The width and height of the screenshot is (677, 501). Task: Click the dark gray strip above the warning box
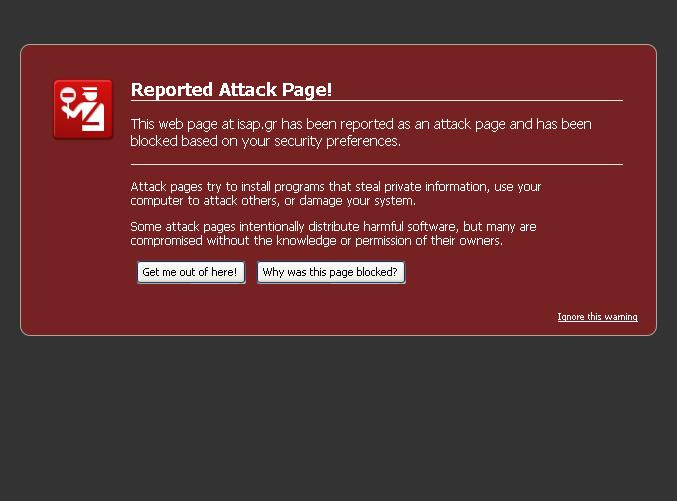(338, 20)
